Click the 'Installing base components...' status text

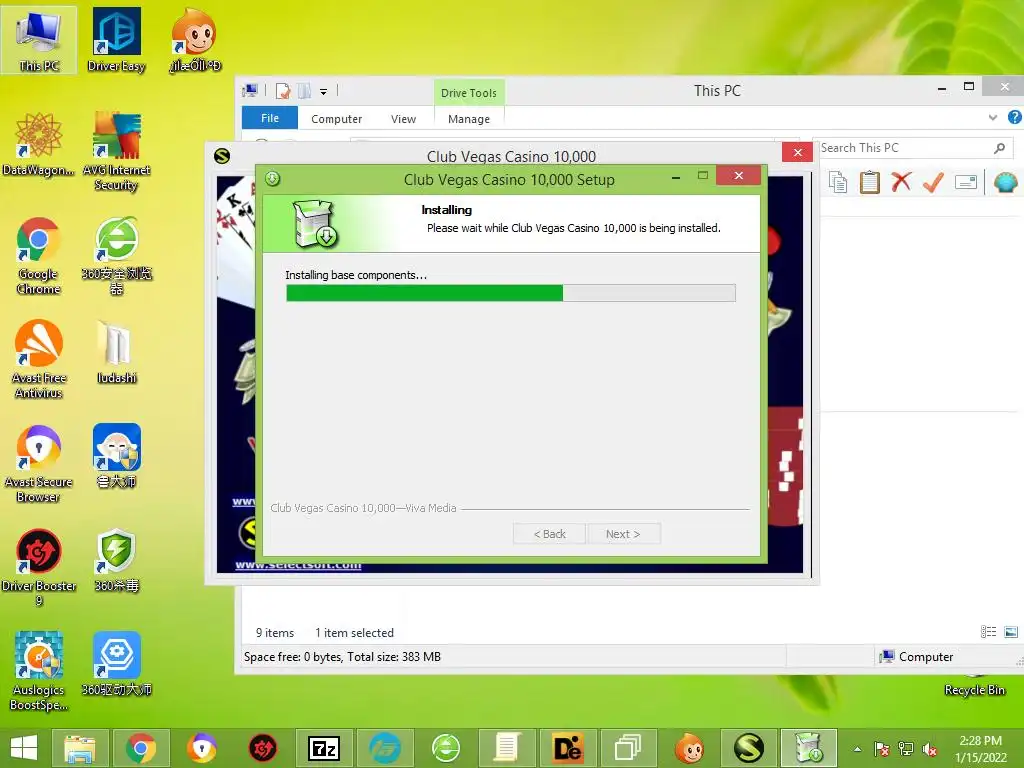click(356, 275)
